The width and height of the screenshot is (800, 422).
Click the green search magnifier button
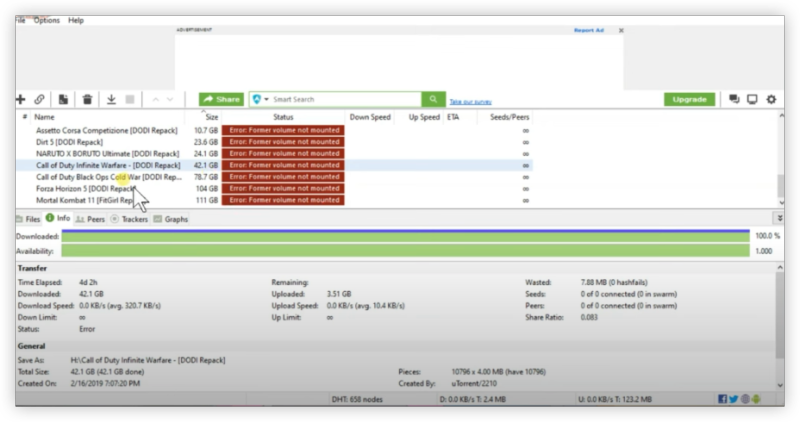[433, 99]
